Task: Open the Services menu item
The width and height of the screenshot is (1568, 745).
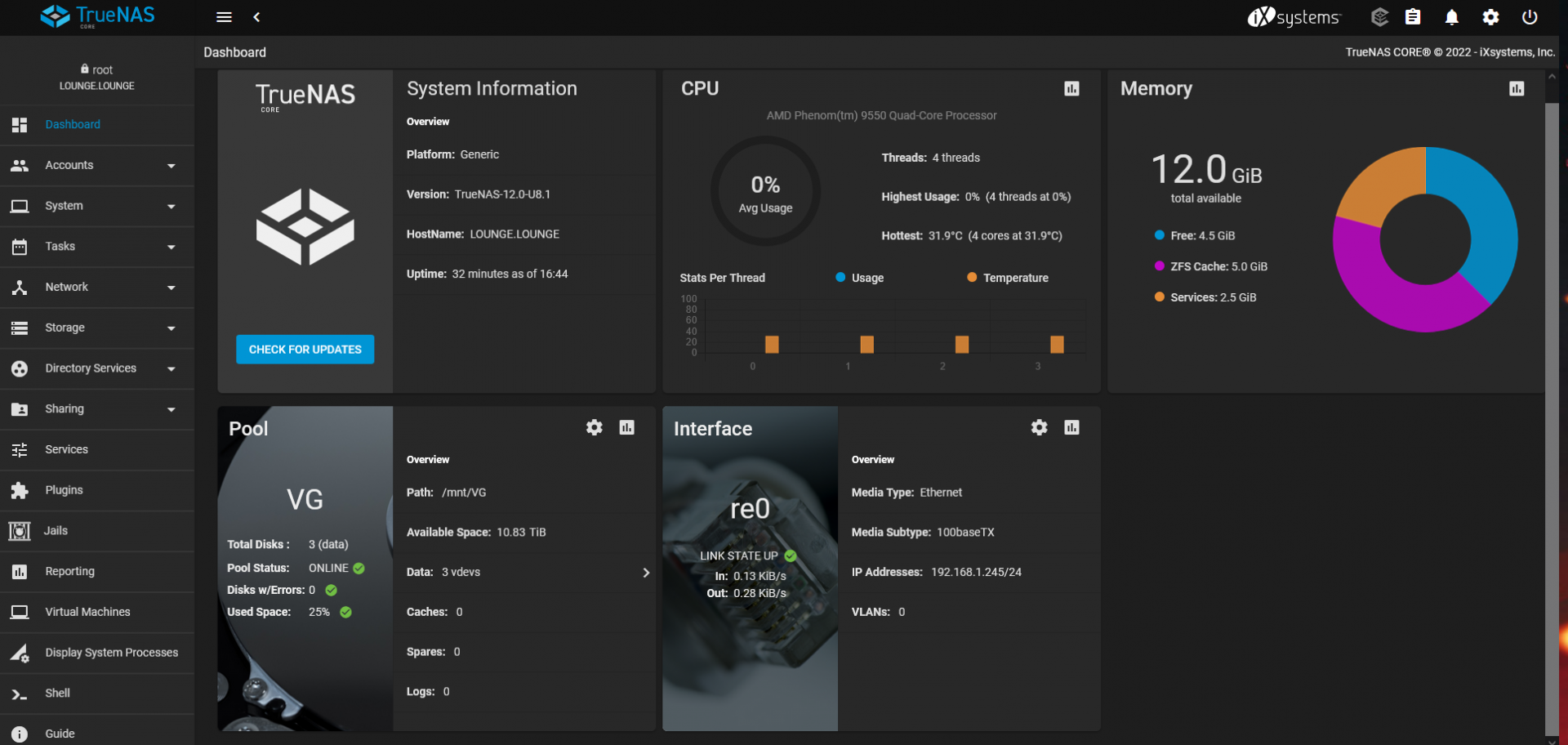Action: (x=97, y=450)
